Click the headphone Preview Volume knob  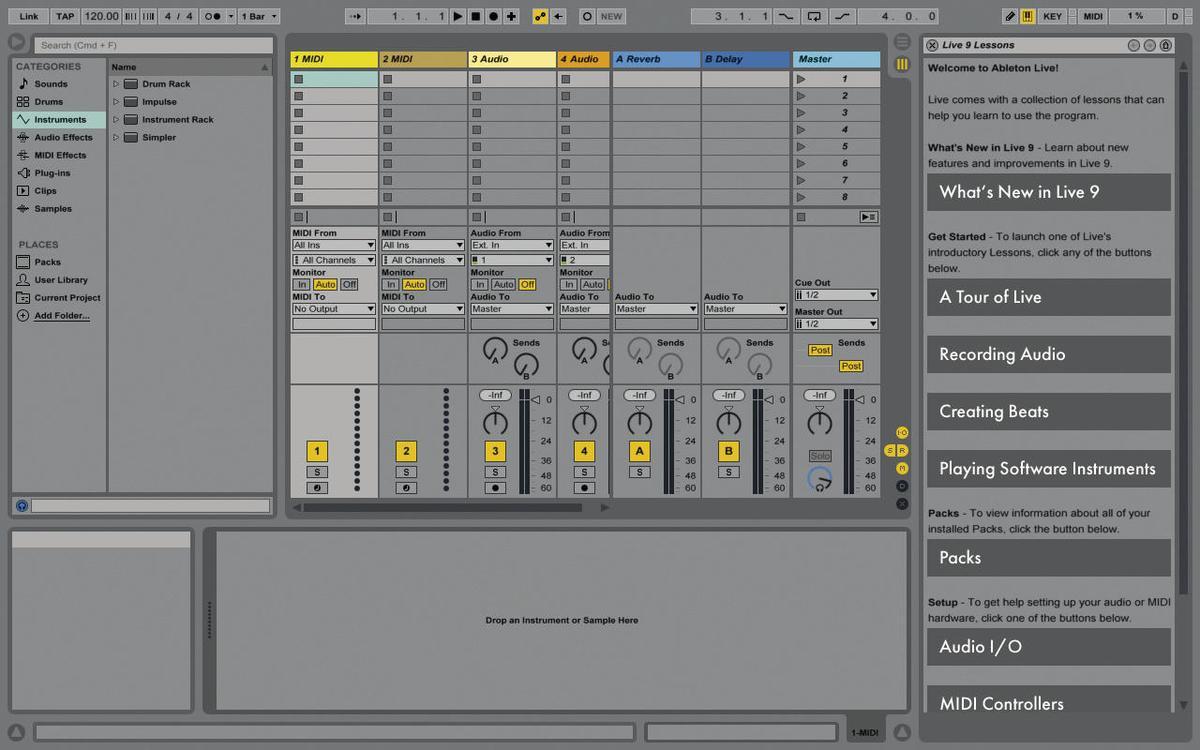coord(820,481)
